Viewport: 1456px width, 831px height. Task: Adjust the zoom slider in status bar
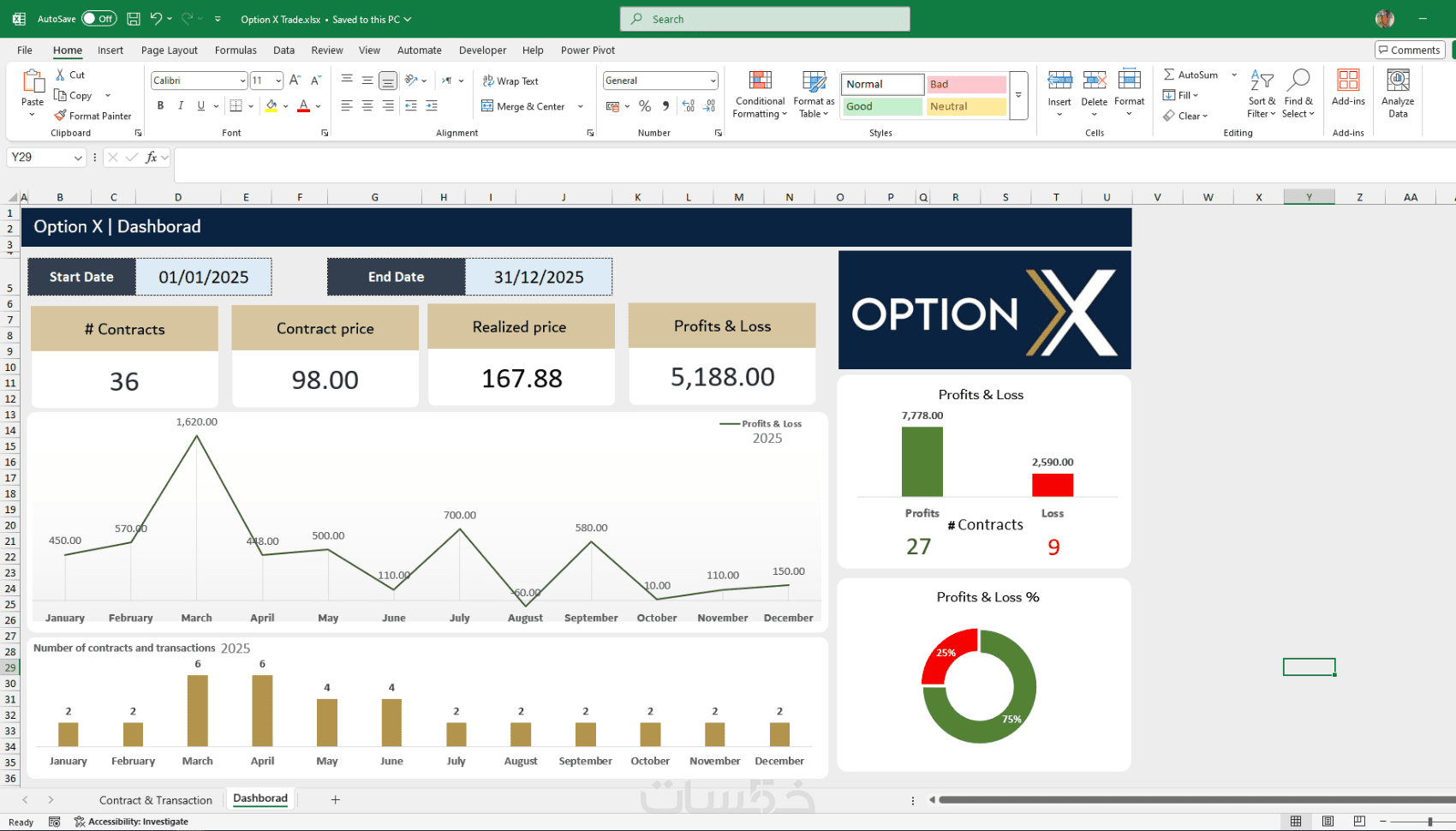click(1429, 822)
